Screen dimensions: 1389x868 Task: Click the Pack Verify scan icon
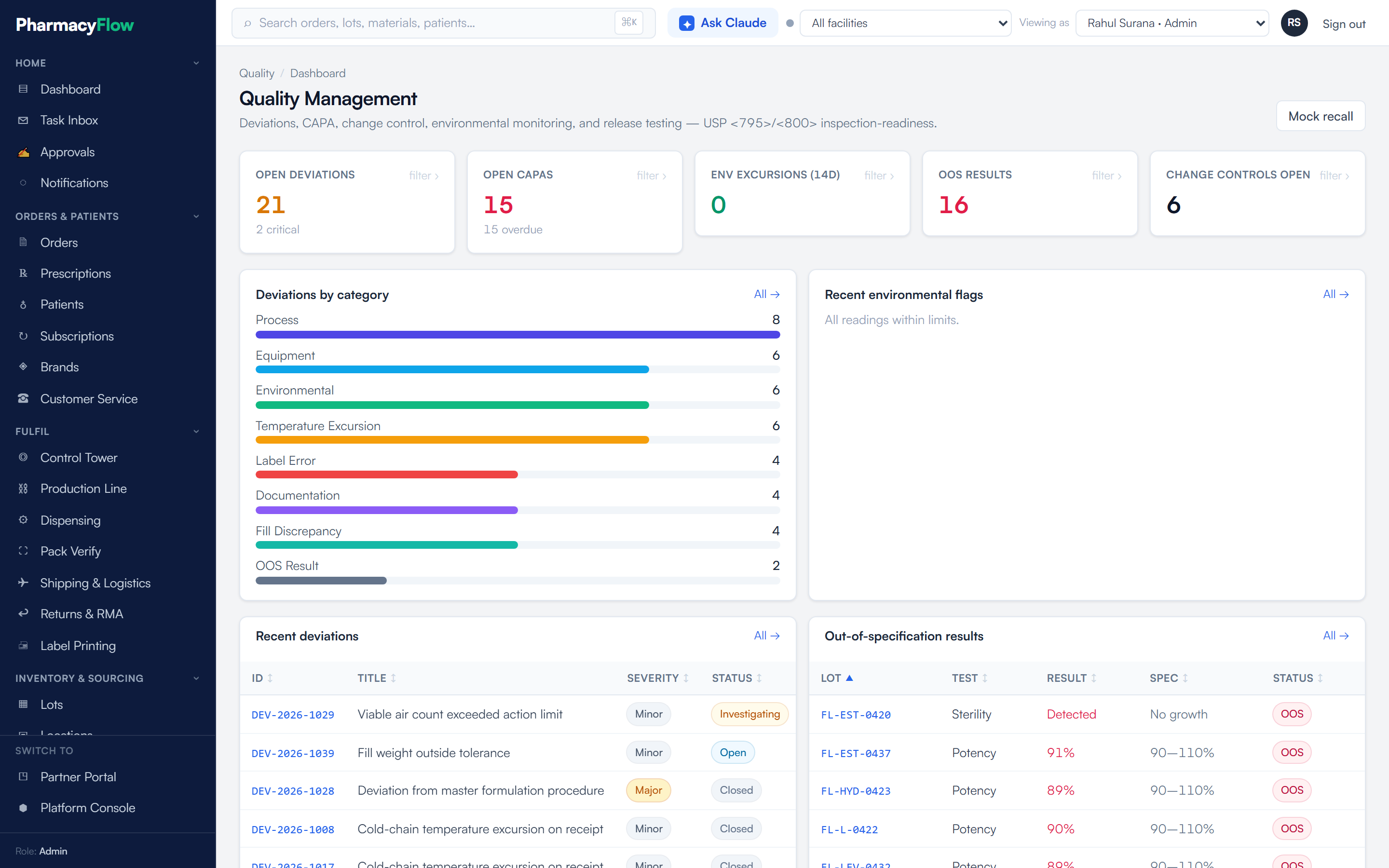pos(23,551)
